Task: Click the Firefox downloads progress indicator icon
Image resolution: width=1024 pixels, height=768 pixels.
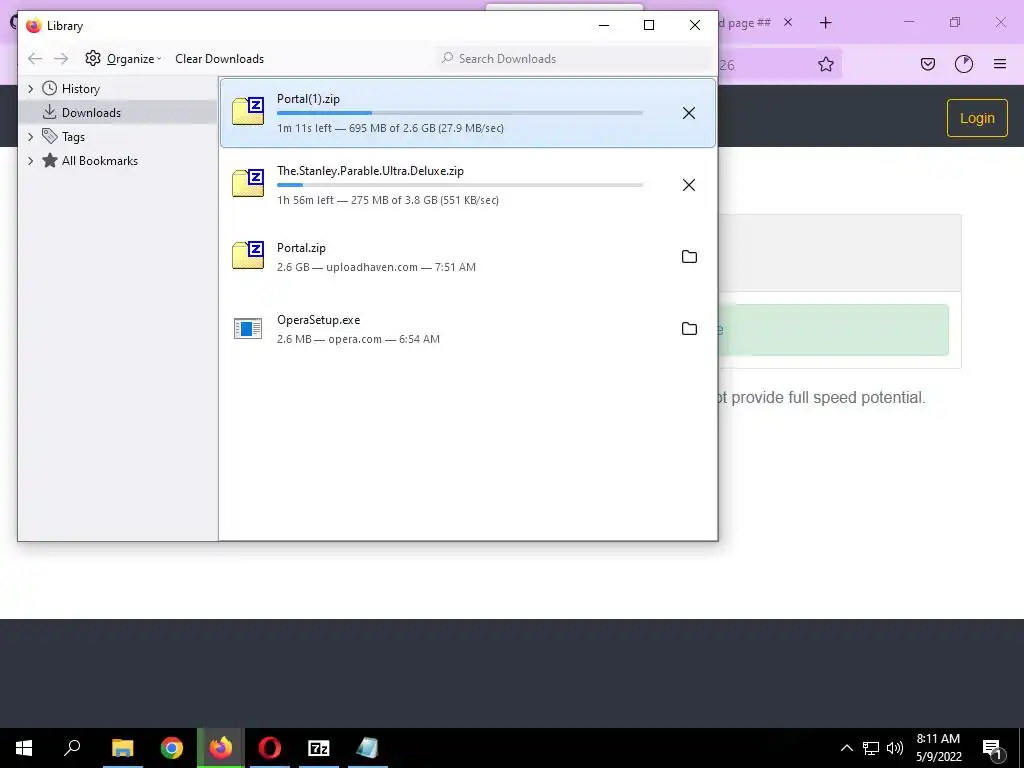Action: pyautogui.click(x=964, y=64)
